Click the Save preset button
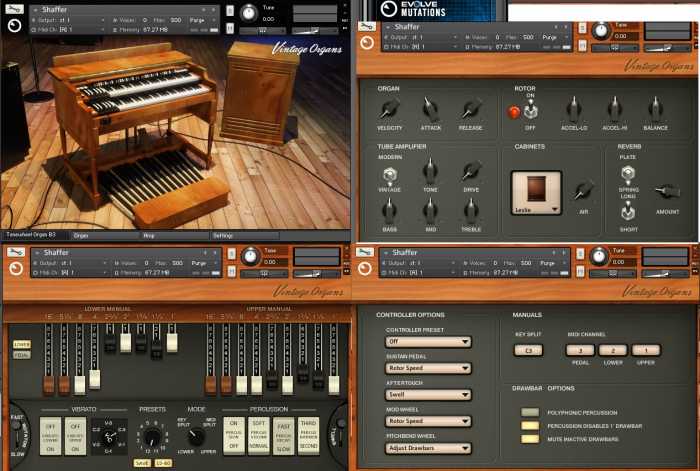This screenshot has width=700, height=471. (142, 463)
